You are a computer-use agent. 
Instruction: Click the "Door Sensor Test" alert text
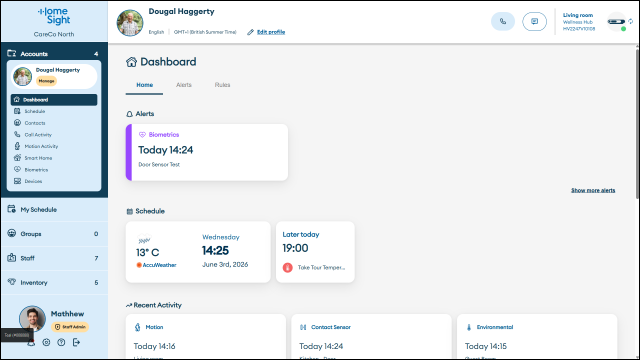[x=159, y=164]
